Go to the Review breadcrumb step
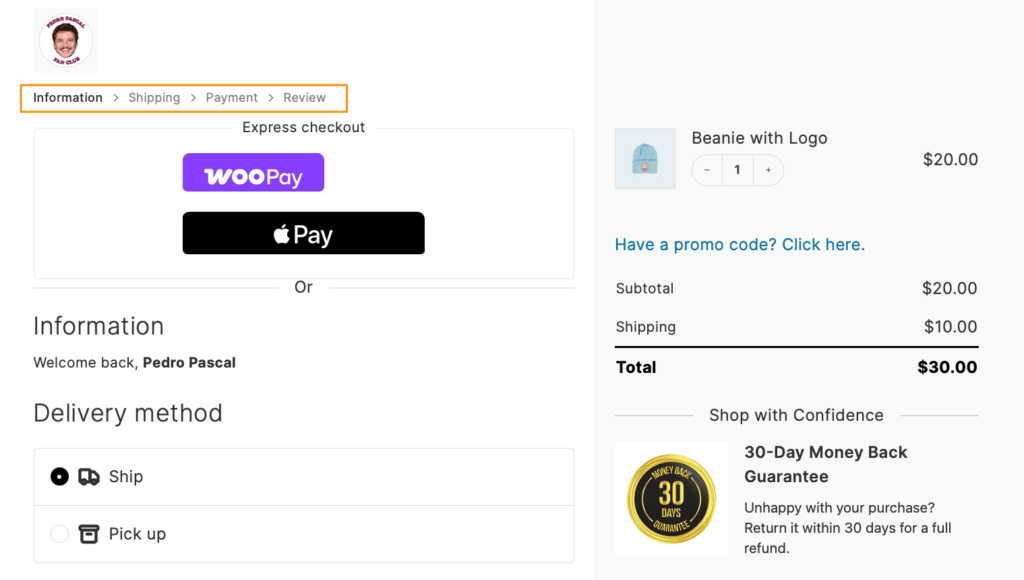The height and width of the screenshot is (580, 1024). click(x=304, y=98)
